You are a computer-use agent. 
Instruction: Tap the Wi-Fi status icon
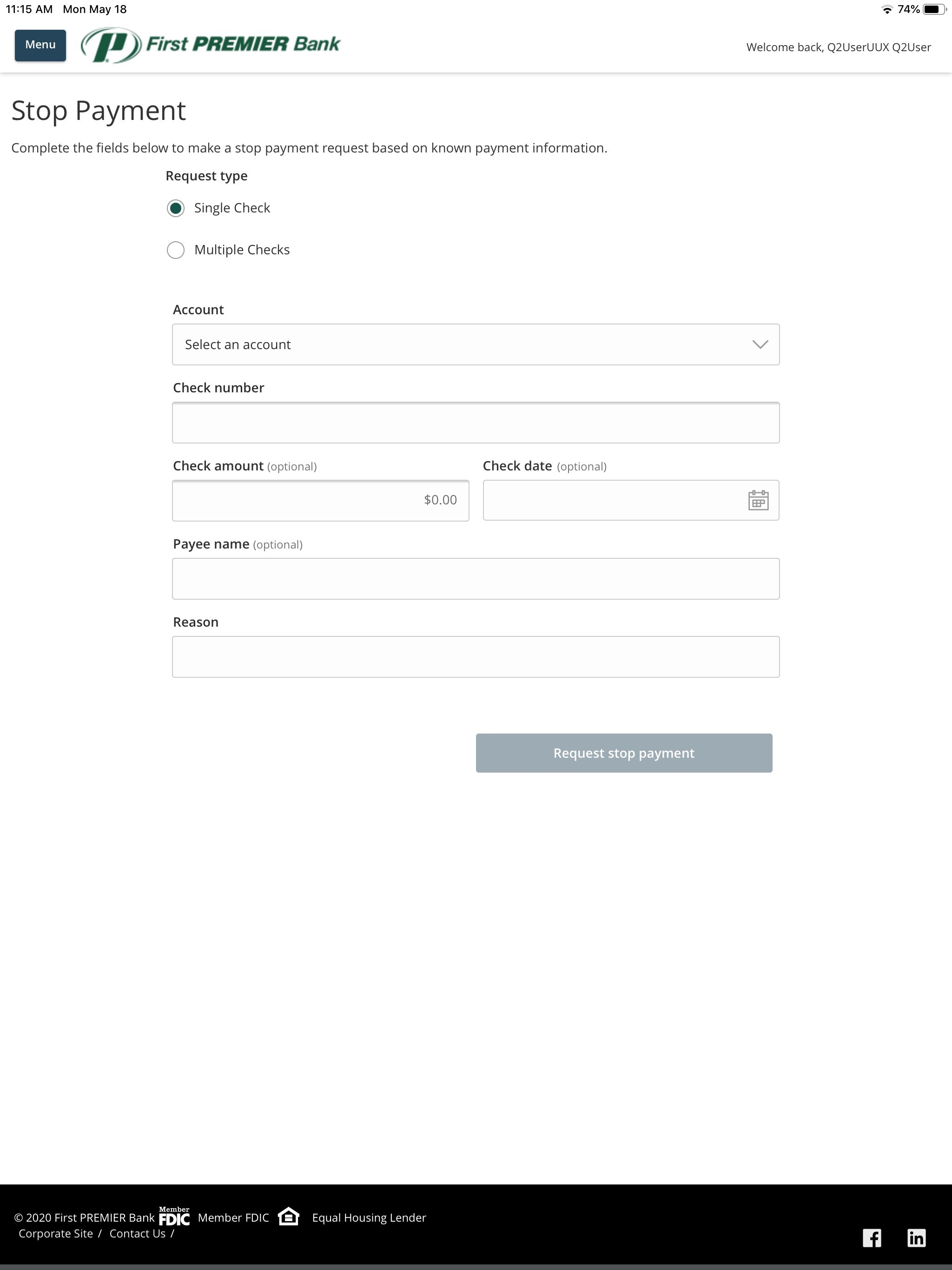(886, 9)
